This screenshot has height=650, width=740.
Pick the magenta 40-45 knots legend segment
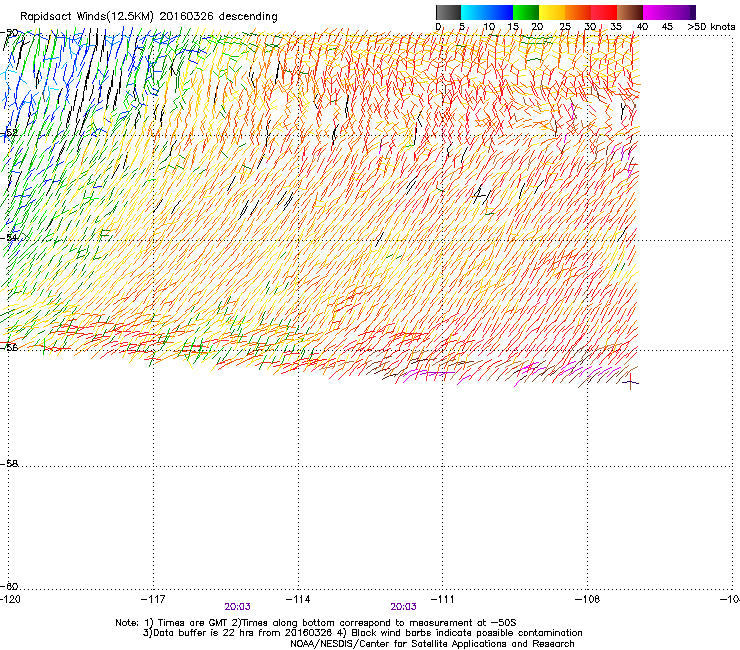pyautogui.click(x=656, y=12)
